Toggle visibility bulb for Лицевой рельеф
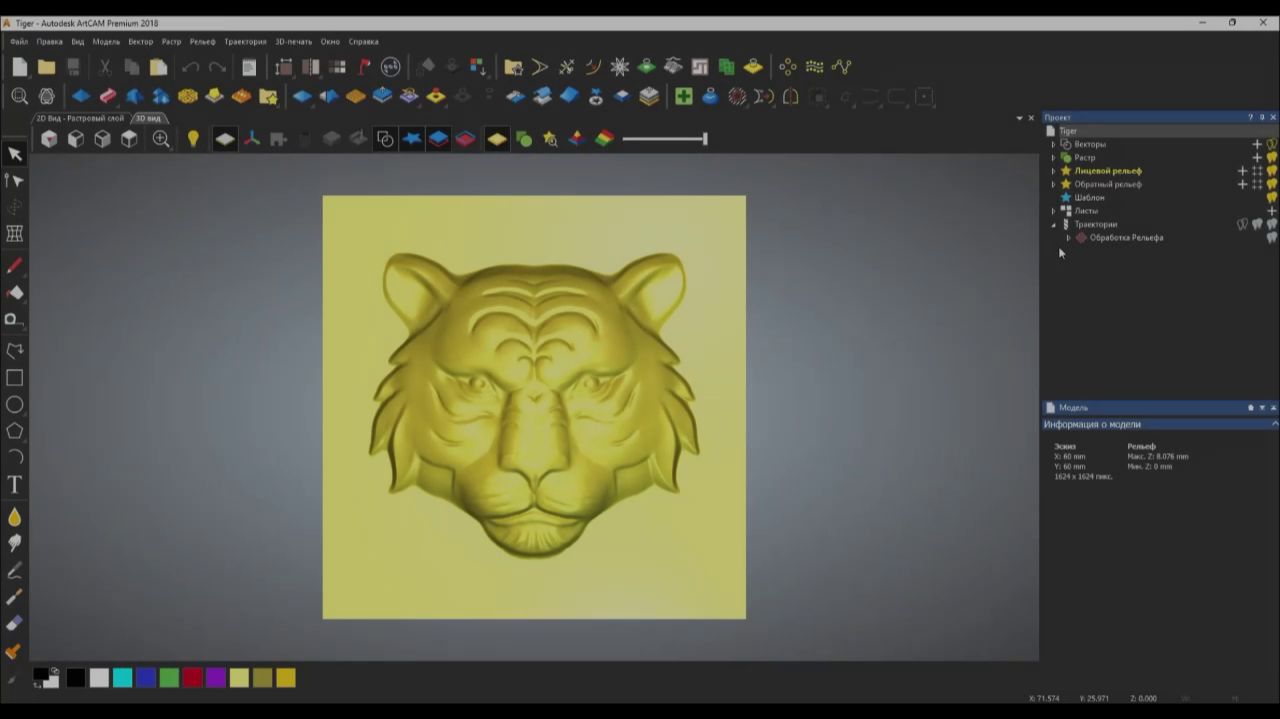This screenshot has height=719, width=1280. (x=1272, y=171)
